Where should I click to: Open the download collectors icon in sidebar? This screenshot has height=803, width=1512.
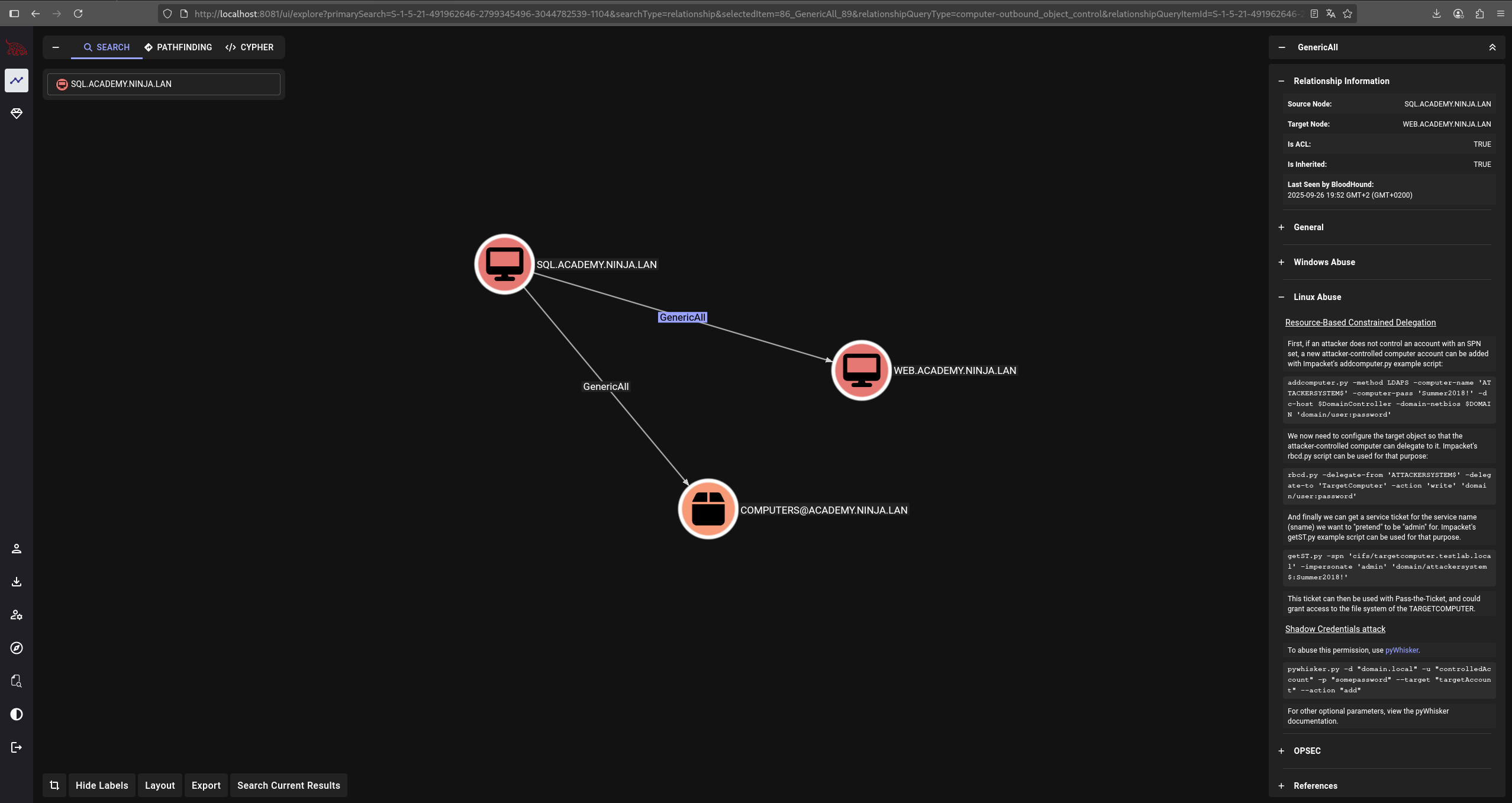click(x=17, y=582)
